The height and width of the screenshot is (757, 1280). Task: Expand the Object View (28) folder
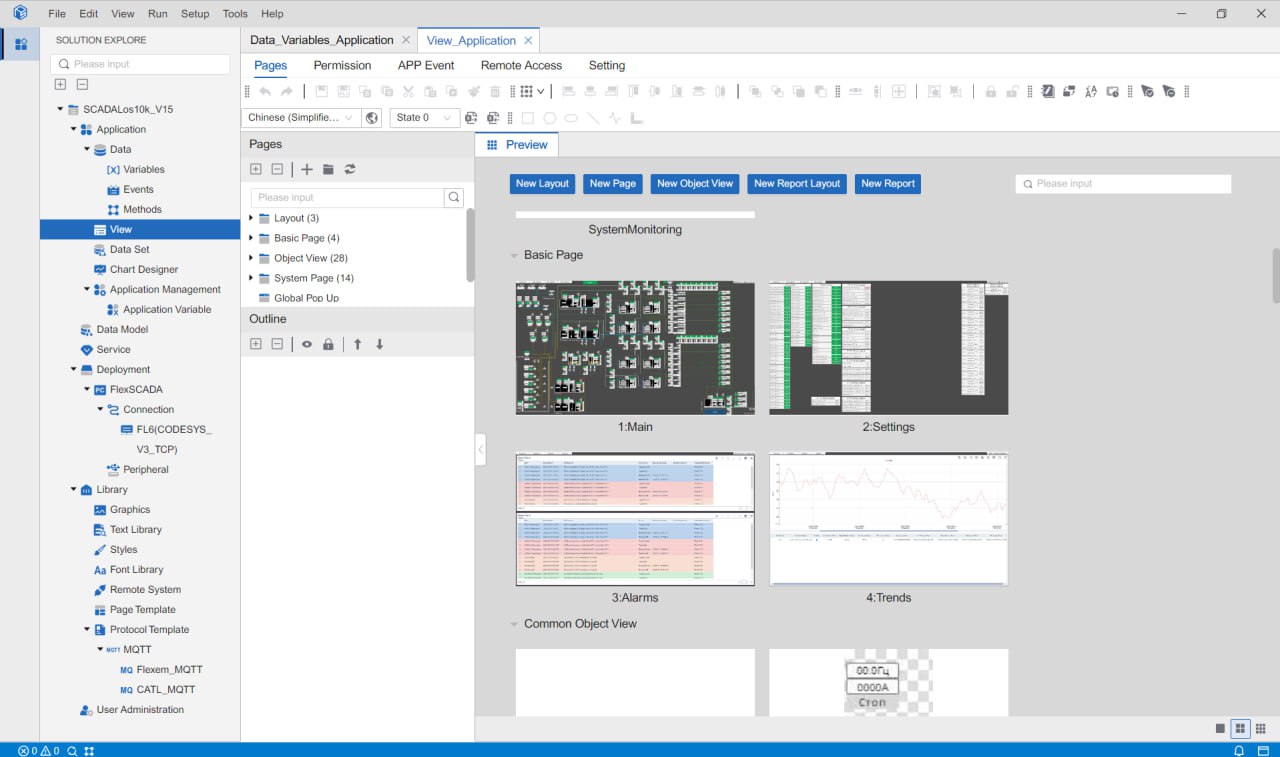point(251,258)
